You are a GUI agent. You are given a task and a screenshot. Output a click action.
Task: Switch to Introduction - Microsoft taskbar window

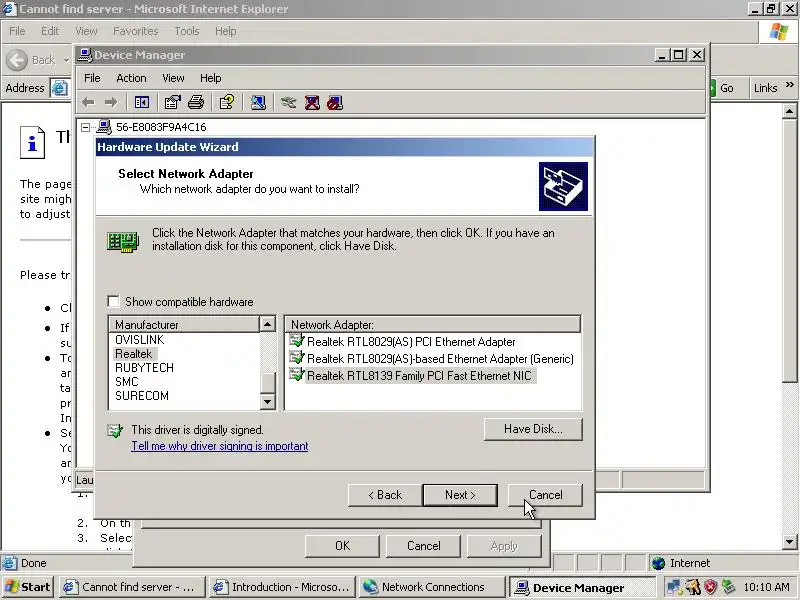pyautogui.click(x=283, y=587)
